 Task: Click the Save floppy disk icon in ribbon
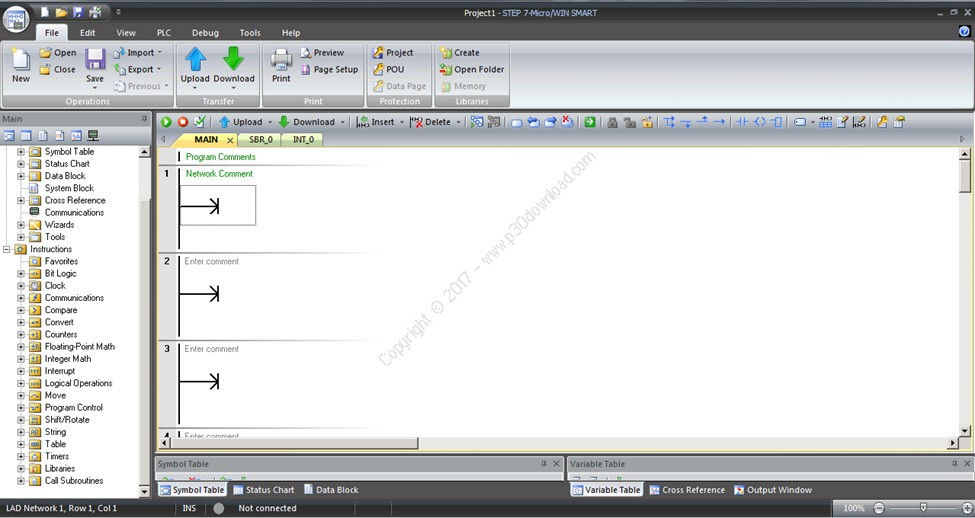point(95,60)
